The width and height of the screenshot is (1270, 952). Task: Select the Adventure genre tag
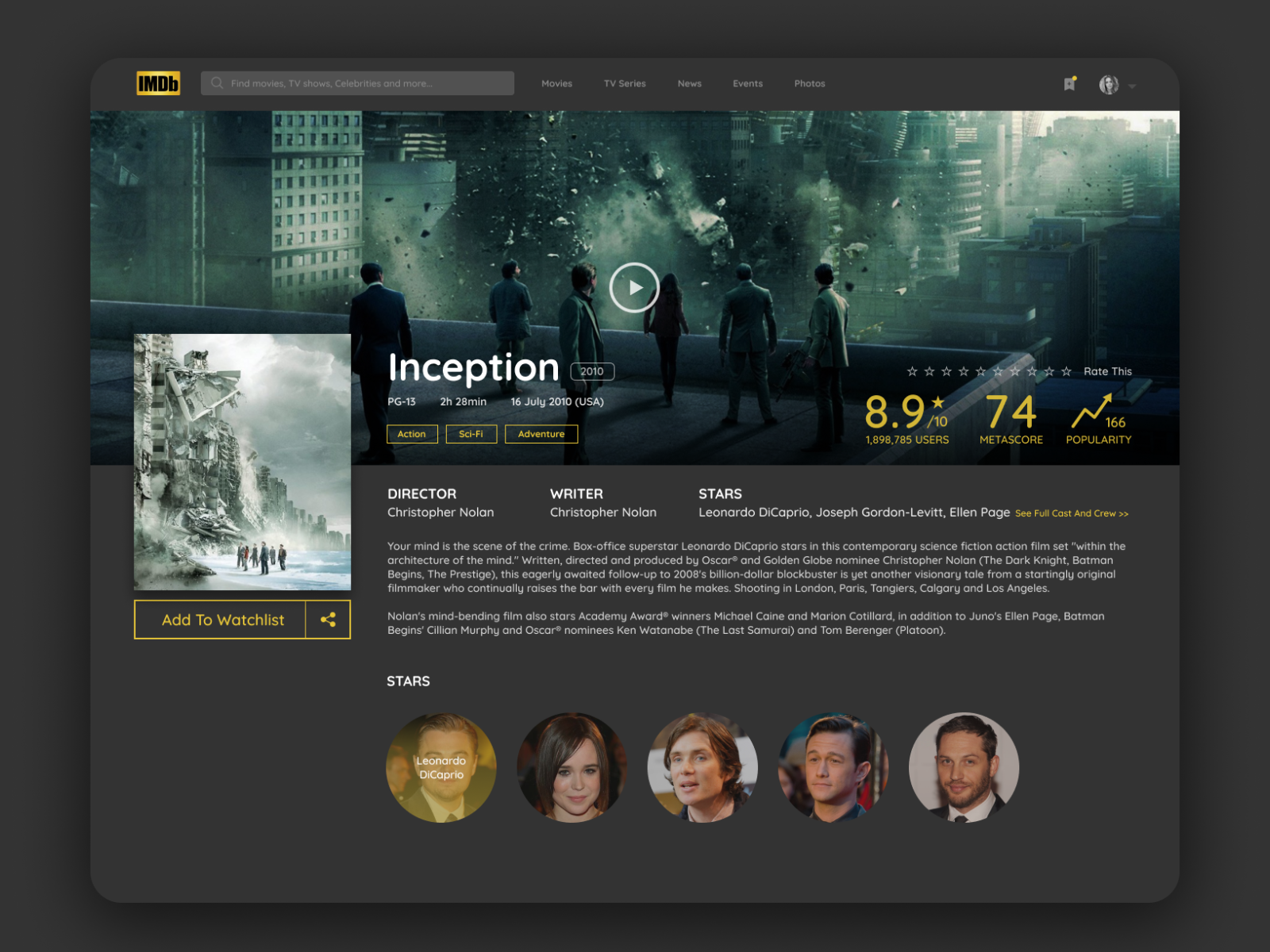(x=541, y=434)
